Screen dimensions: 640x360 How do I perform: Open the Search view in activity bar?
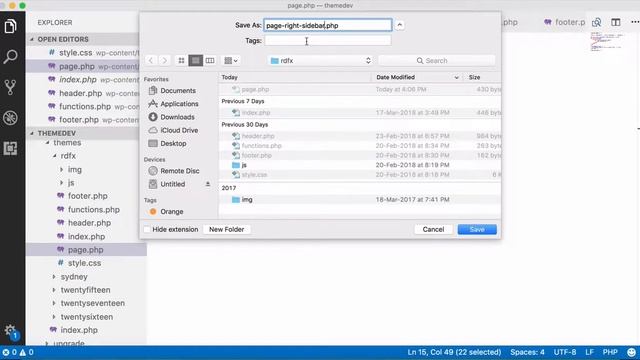tap(11, 57)
